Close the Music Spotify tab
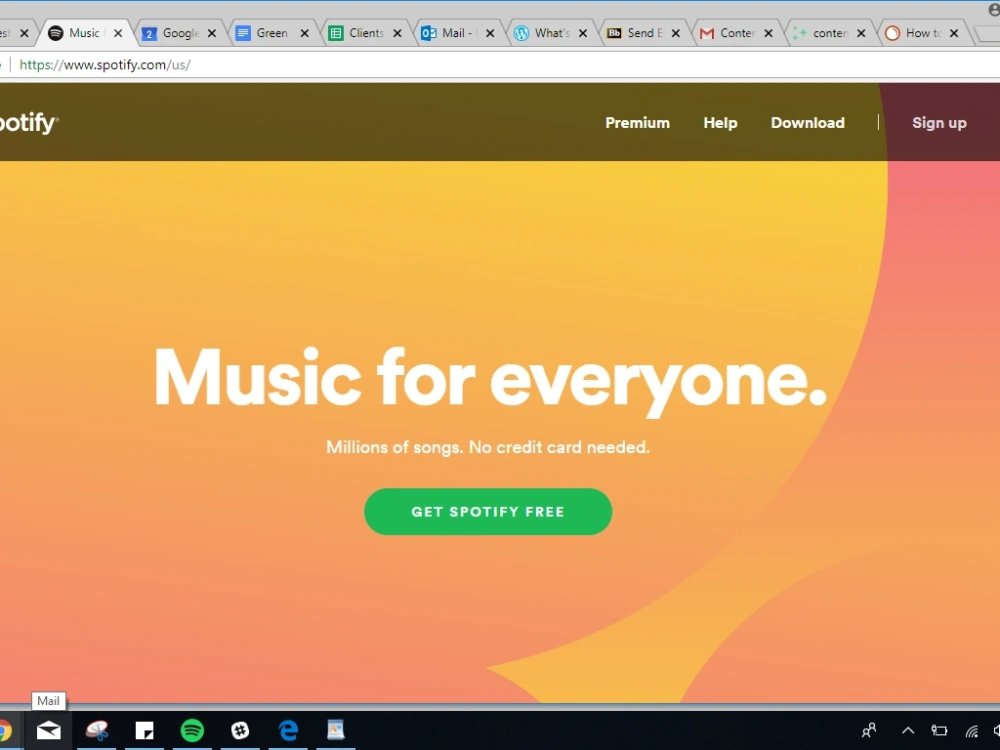 pos(118,33)
